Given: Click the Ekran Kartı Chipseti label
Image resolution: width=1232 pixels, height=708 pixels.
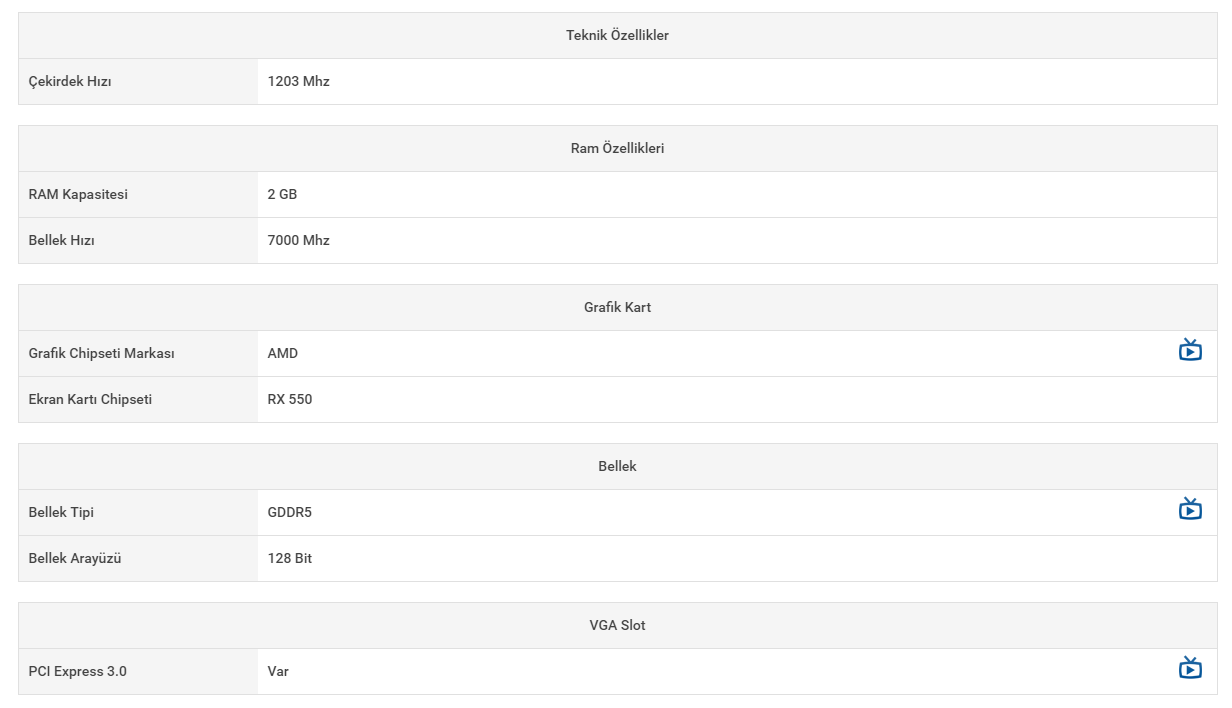Looking at the screenshot, I should 91,399.
